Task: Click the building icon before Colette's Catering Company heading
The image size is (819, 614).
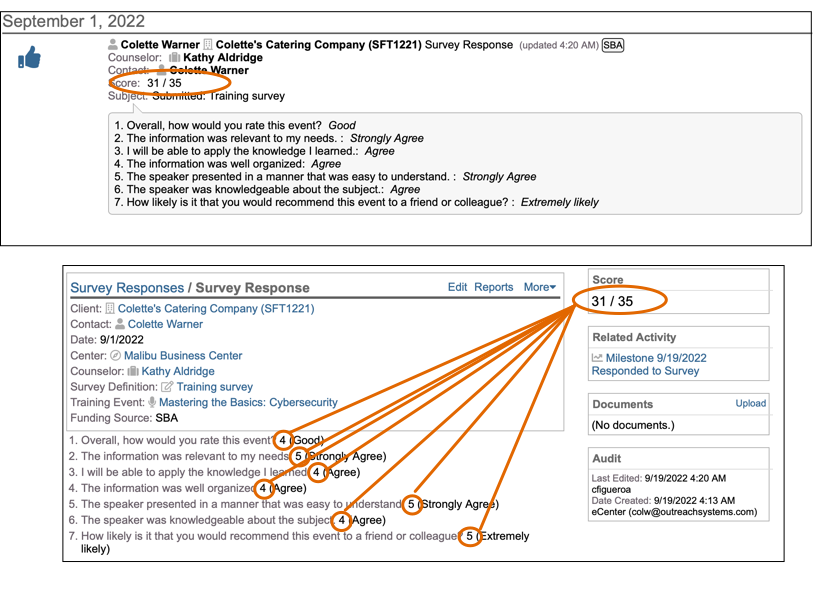Action: point(208,45)
